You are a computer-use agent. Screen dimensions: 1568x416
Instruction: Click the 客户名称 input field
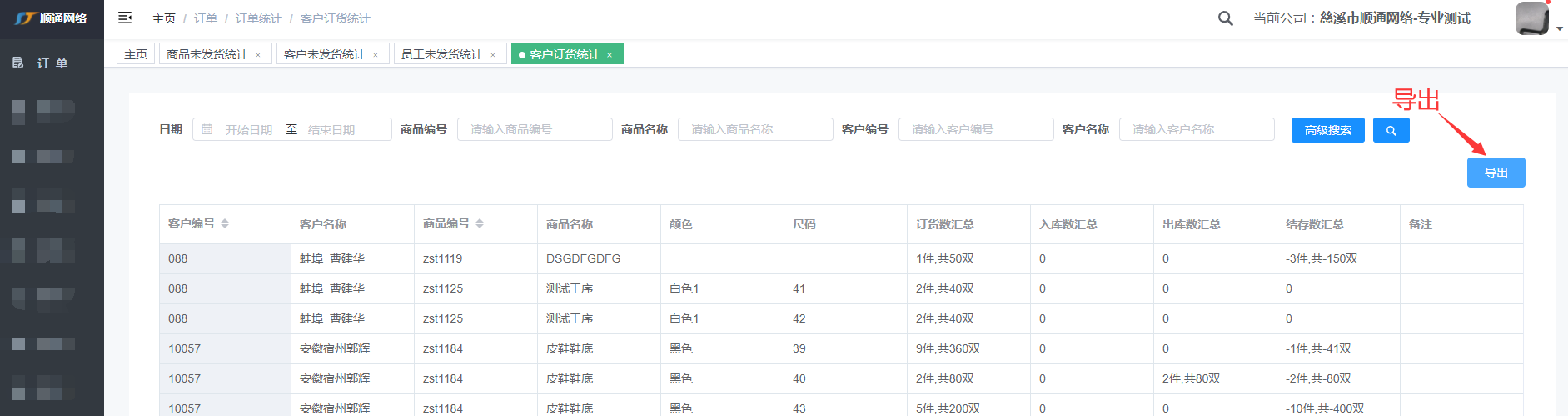click(1196, 129)
